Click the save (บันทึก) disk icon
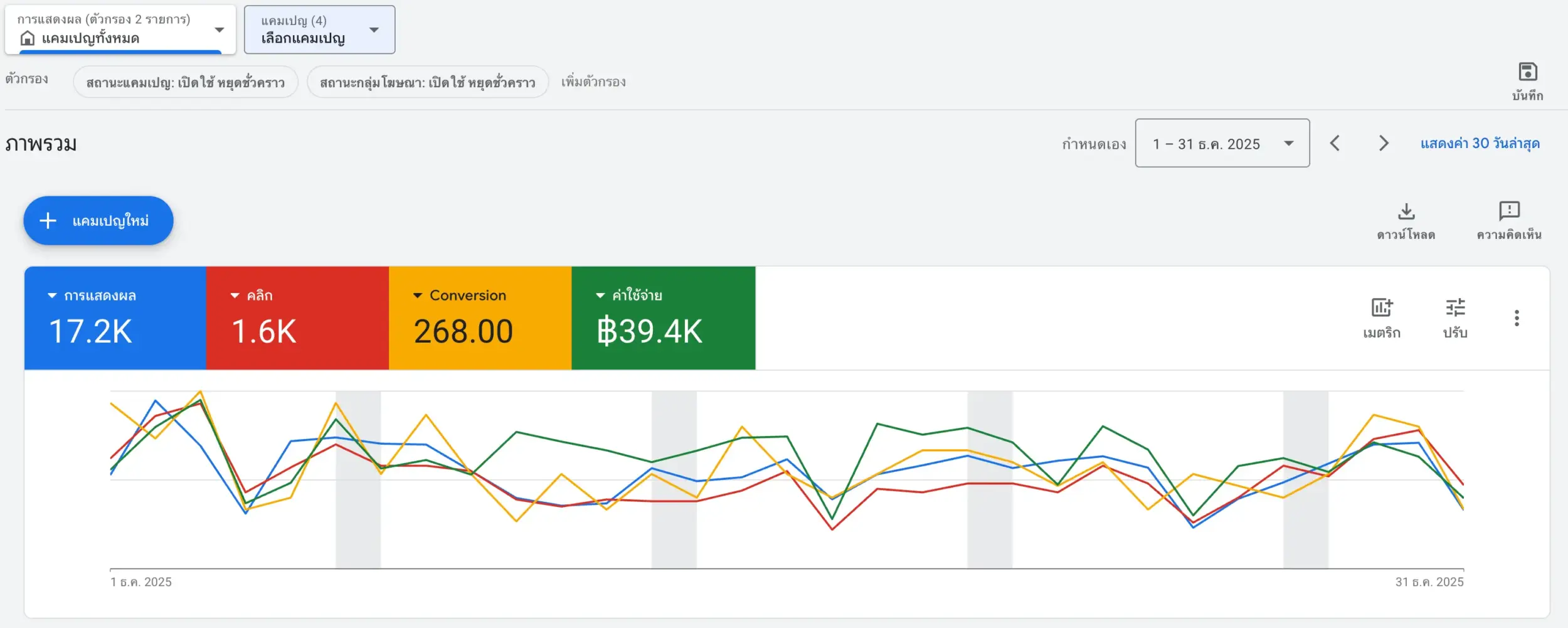This screenshot has width=1568, height=628. pos(1527,72)
